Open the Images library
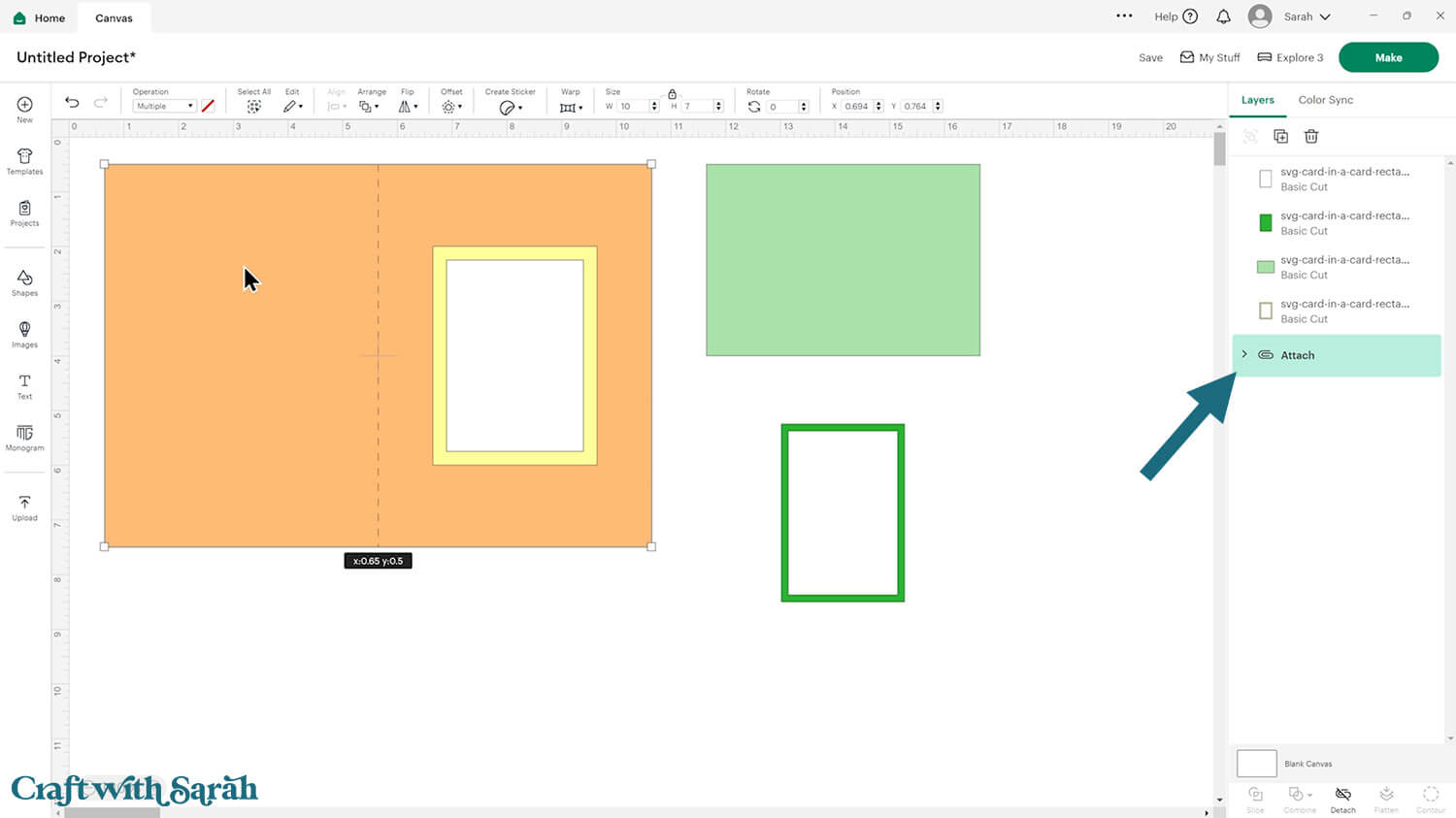1456x818 pixels. coord(24,334)
